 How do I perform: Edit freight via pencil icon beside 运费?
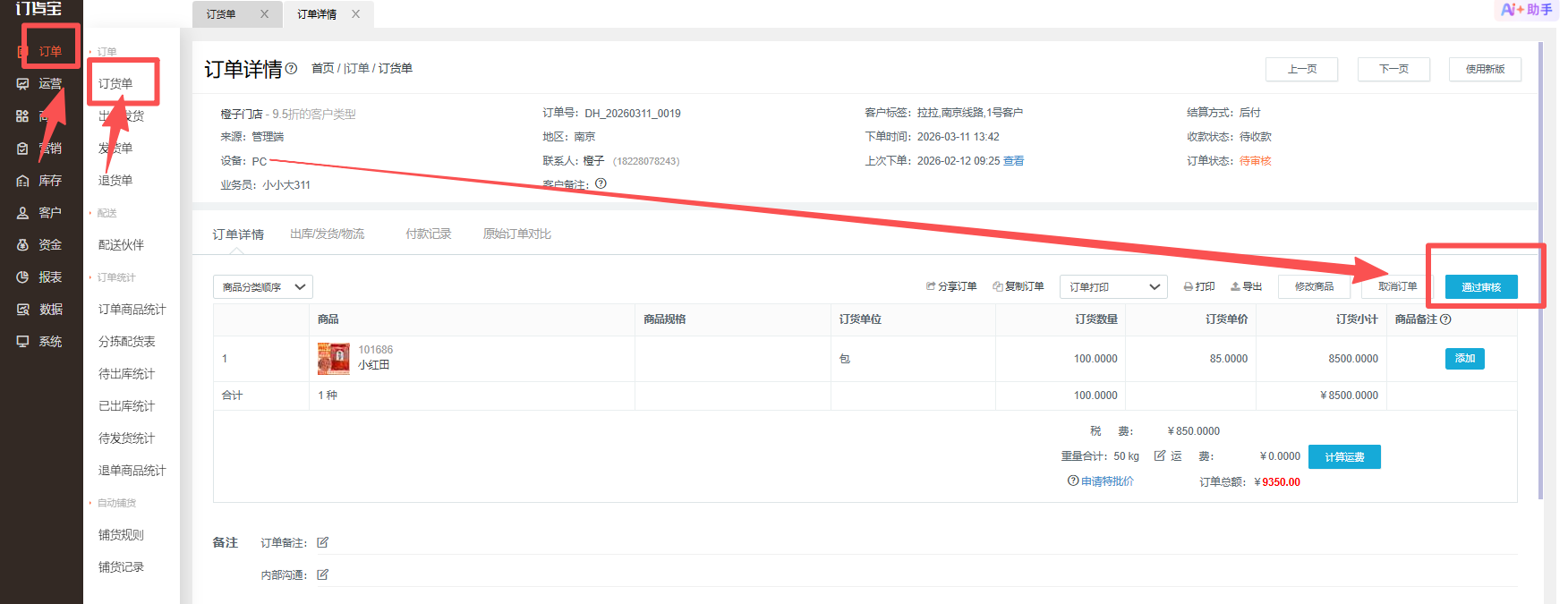(x=1160, y=455)
